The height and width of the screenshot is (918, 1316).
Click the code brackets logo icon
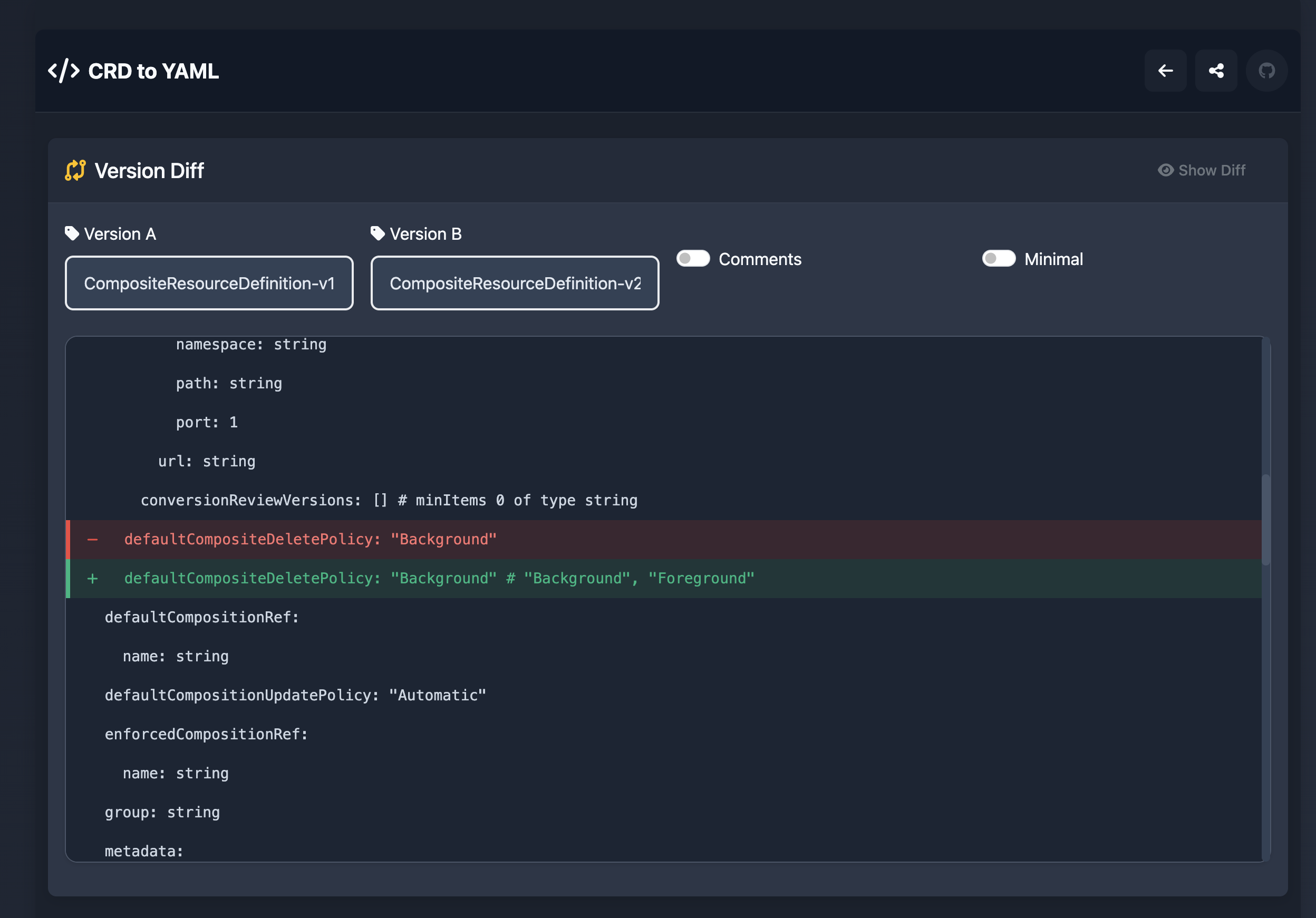click(x=64, y=71)
